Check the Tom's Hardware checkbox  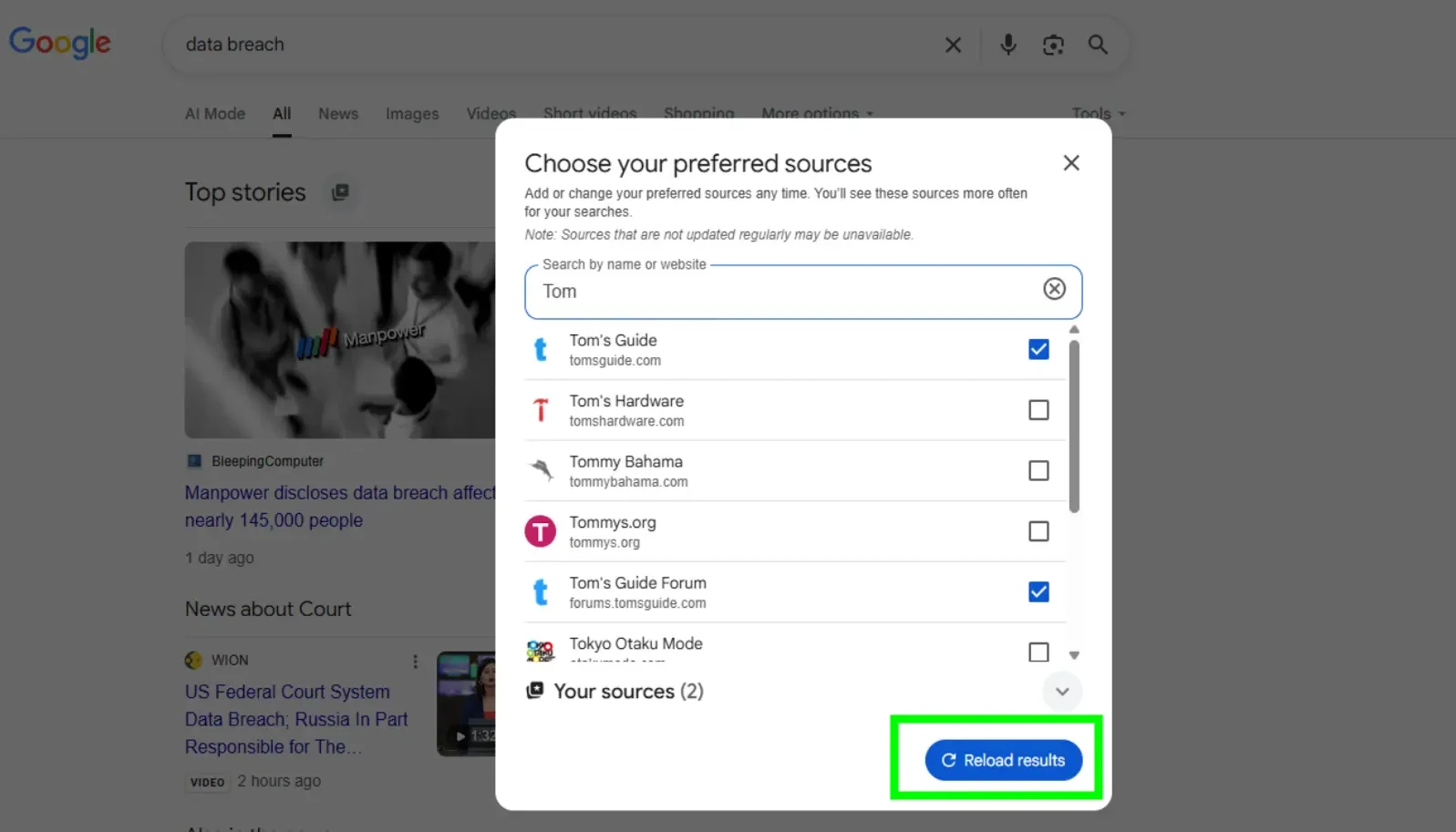(x=1038, y=410)
